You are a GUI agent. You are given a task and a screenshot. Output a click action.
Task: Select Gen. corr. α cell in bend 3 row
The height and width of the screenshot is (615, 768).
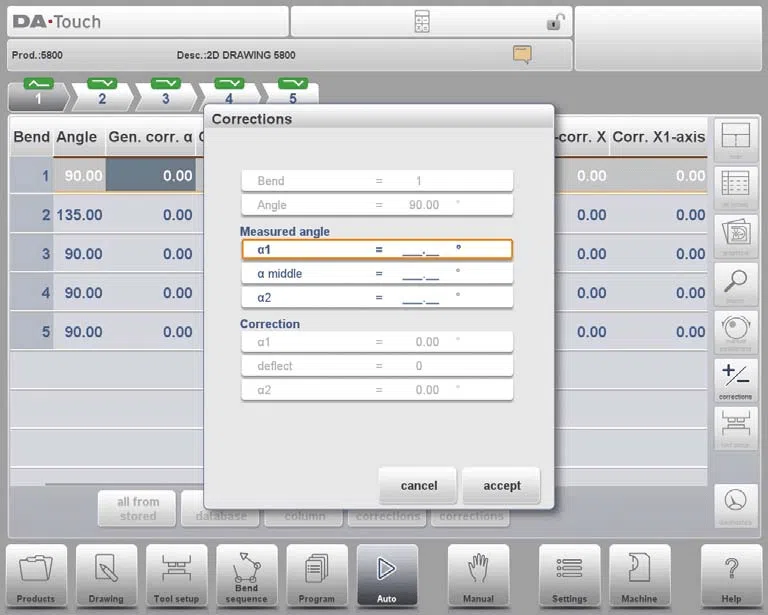pyautogui.click(x=151, y=254)
